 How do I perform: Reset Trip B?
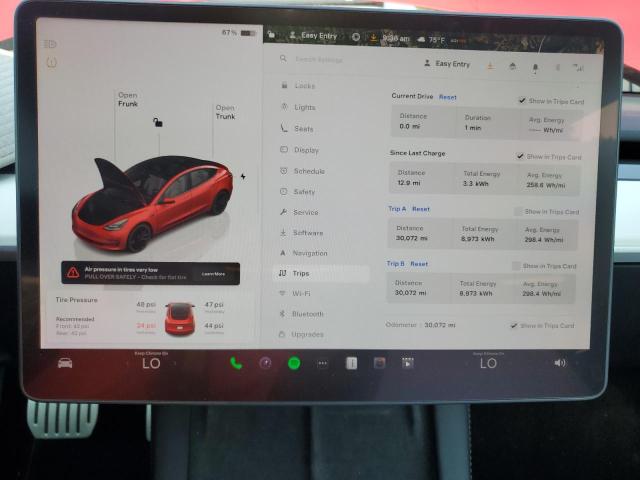coord(419,264)
